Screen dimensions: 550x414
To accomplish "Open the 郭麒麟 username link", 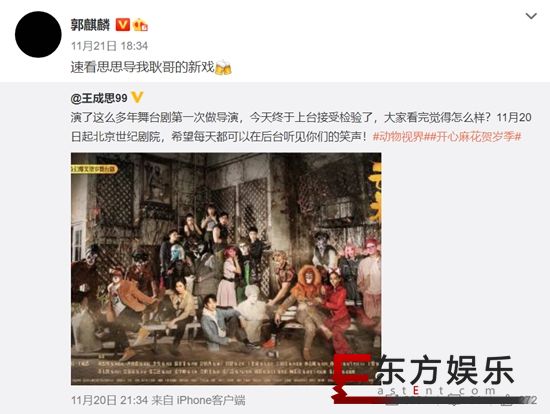I will [x=90, y=25].
